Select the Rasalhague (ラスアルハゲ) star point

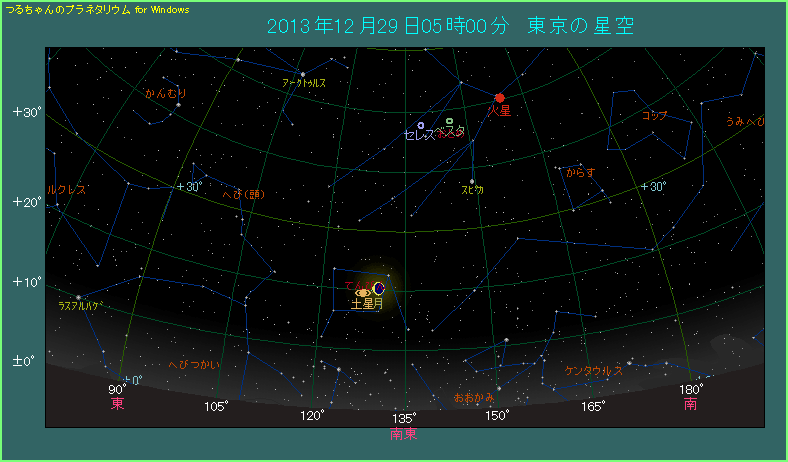pos(79,296)
